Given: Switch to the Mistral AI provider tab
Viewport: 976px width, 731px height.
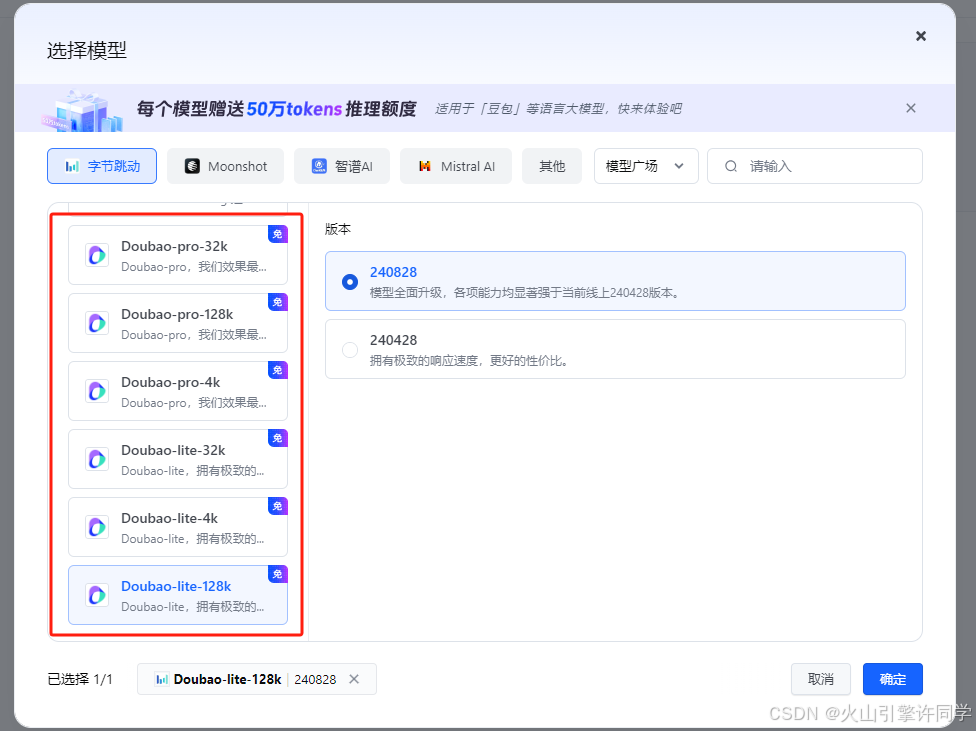Looking at the screenshot, I should click(x=456, y=166).
